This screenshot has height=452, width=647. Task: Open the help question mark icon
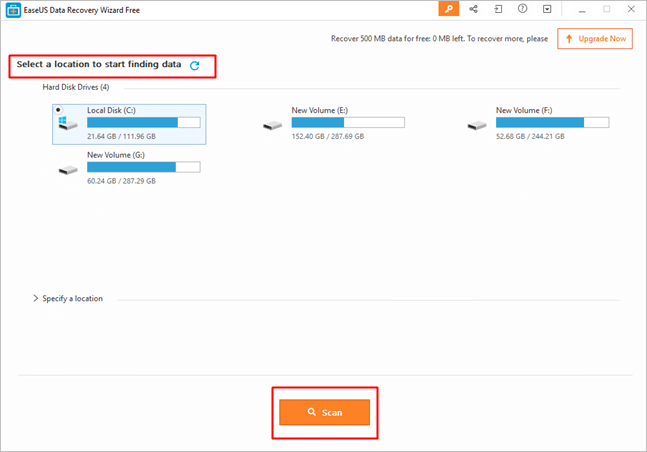coord(523,9)
